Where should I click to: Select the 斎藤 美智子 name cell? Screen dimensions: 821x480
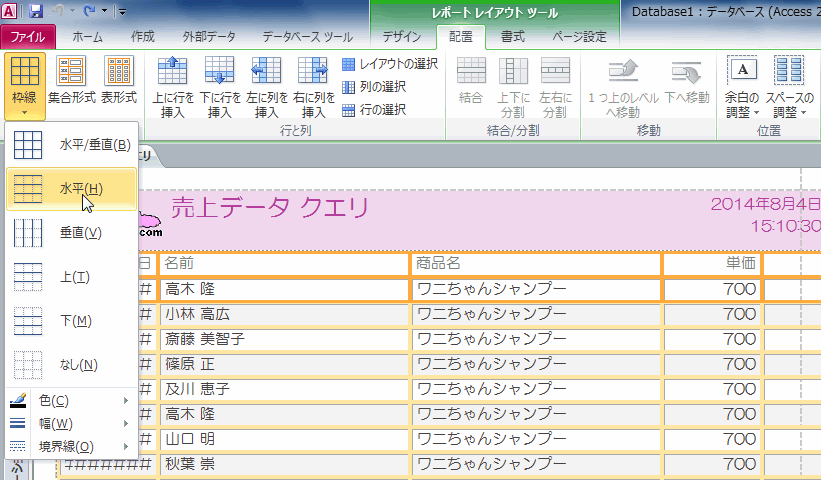pos(283,340)
